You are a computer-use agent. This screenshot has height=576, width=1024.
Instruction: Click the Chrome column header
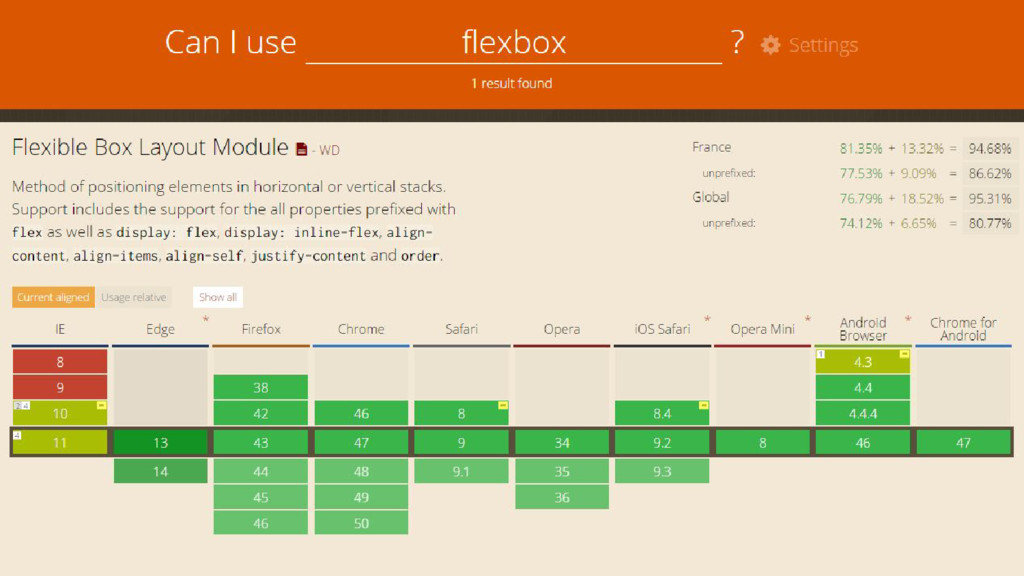pos(361,329)
